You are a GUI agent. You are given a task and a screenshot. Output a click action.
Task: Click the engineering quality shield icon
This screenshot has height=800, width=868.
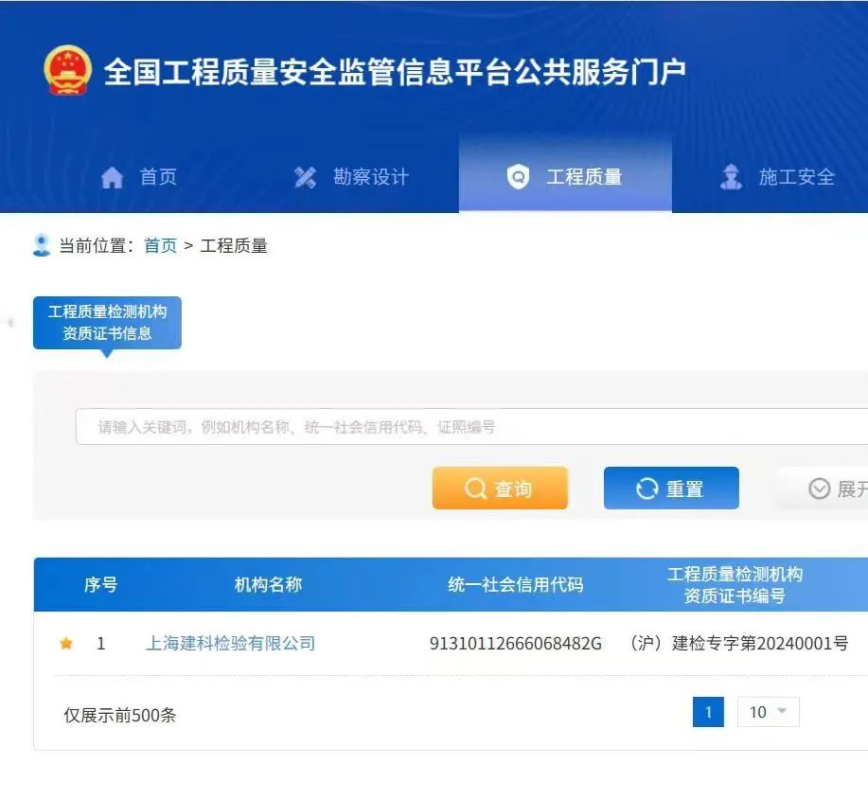pyautogui.click(x=518, y=177)
